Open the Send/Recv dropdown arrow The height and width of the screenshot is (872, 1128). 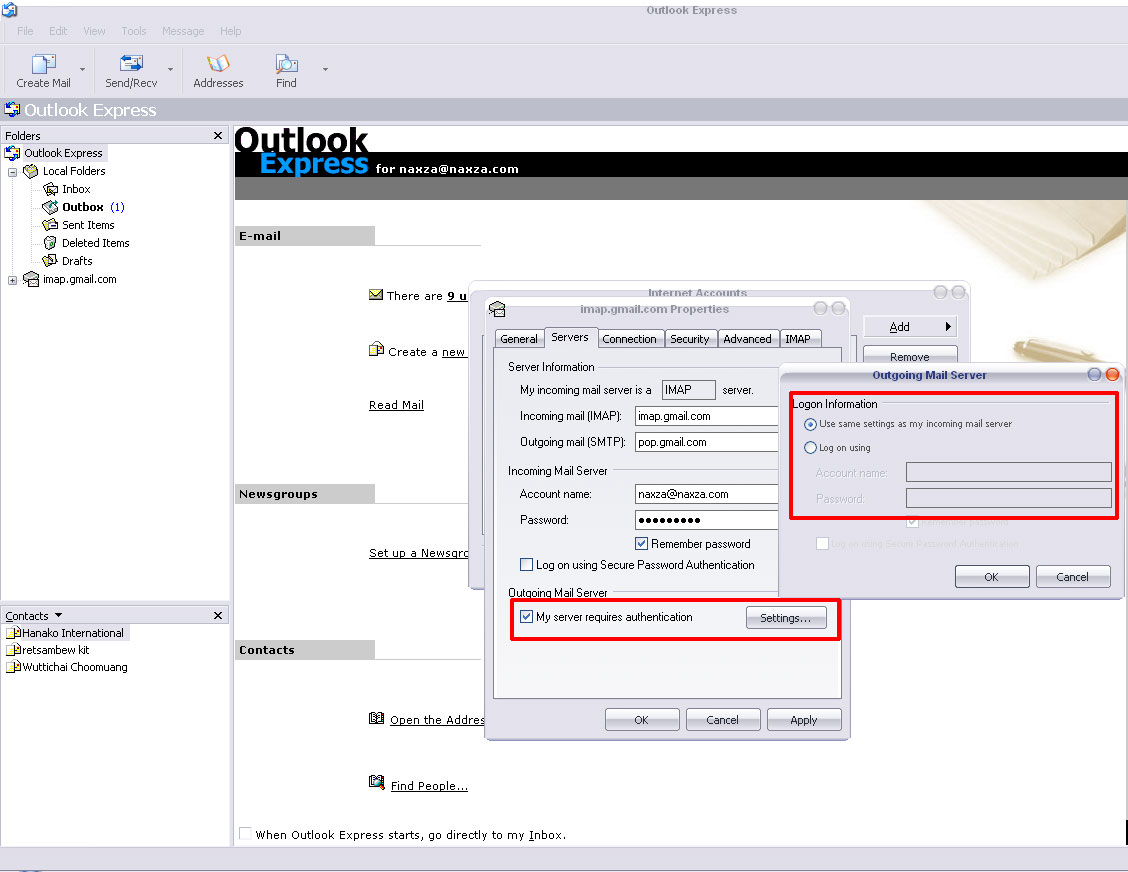click(170, 69)
